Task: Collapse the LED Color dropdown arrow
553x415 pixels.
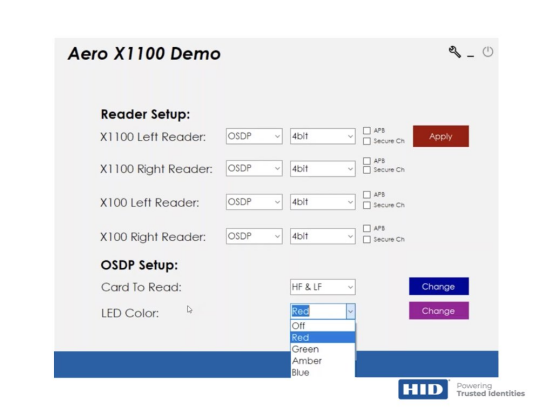Action: pos(351,311)
